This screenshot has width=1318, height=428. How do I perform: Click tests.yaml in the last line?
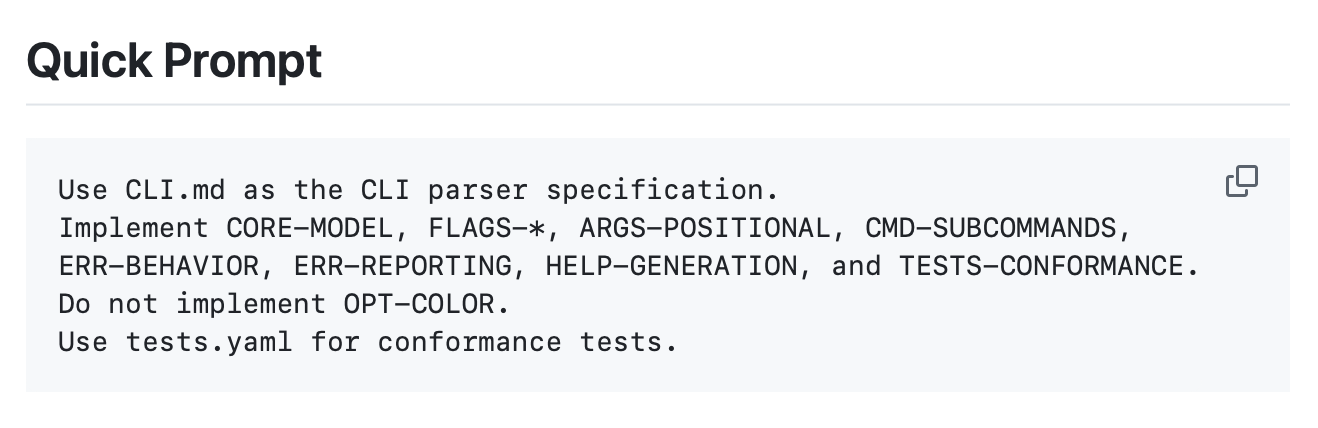pos(209,342)
